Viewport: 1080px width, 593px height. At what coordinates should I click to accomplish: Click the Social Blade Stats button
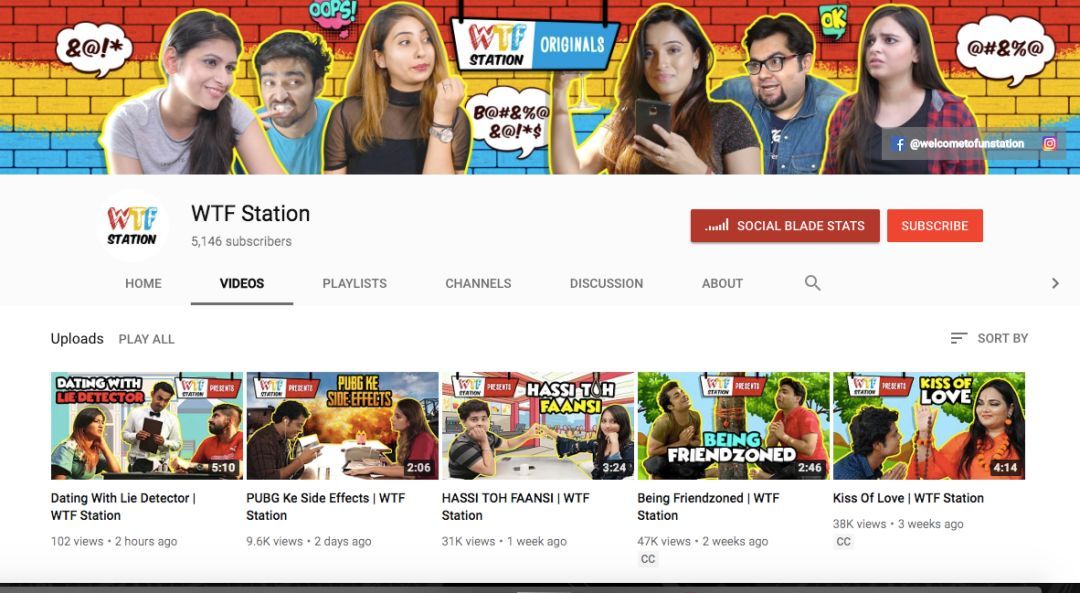785,226
